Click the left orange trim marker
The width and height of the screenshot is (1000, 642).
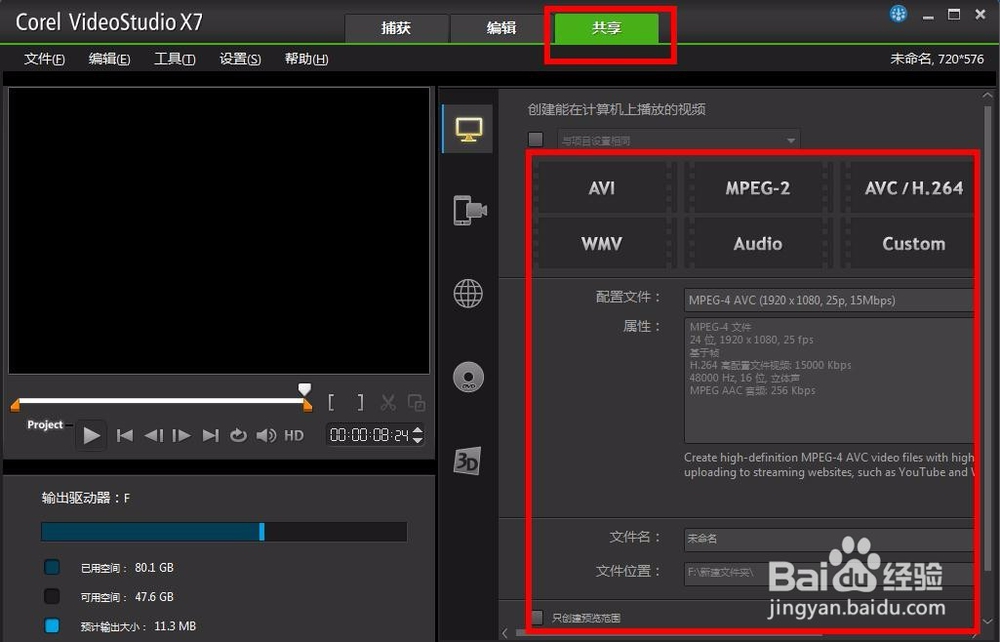tap(15, 405)
